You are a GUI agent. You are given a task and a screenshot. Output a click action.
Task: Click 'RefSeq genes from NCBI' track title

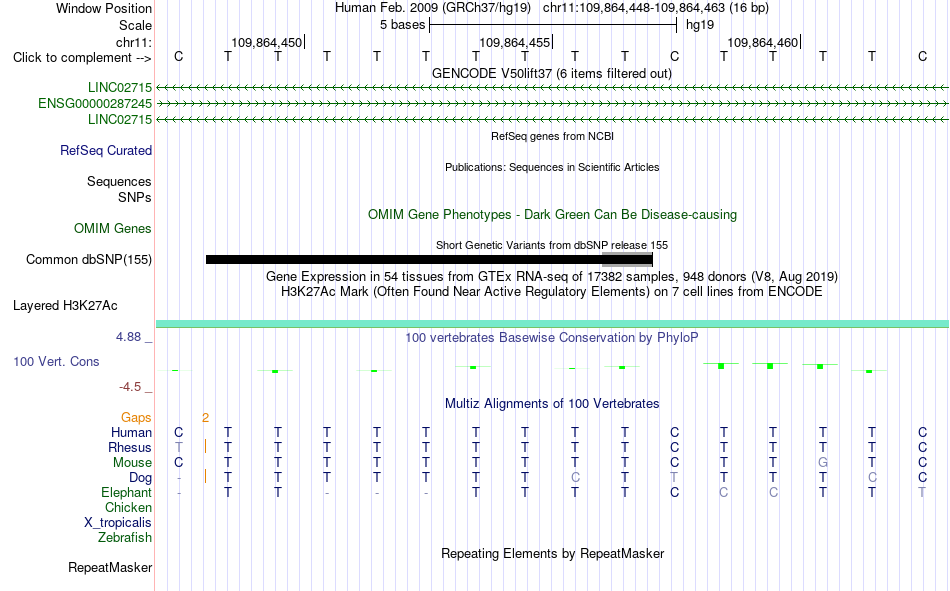tap(553, 136)
